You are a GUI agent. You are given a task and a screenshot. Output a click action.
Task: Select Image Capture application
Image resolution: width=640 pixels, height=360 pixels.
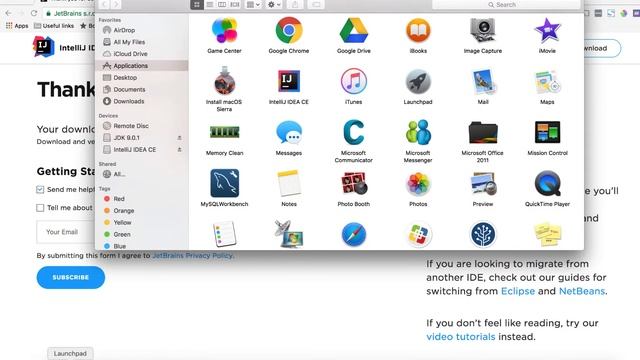tap(483, 31)
